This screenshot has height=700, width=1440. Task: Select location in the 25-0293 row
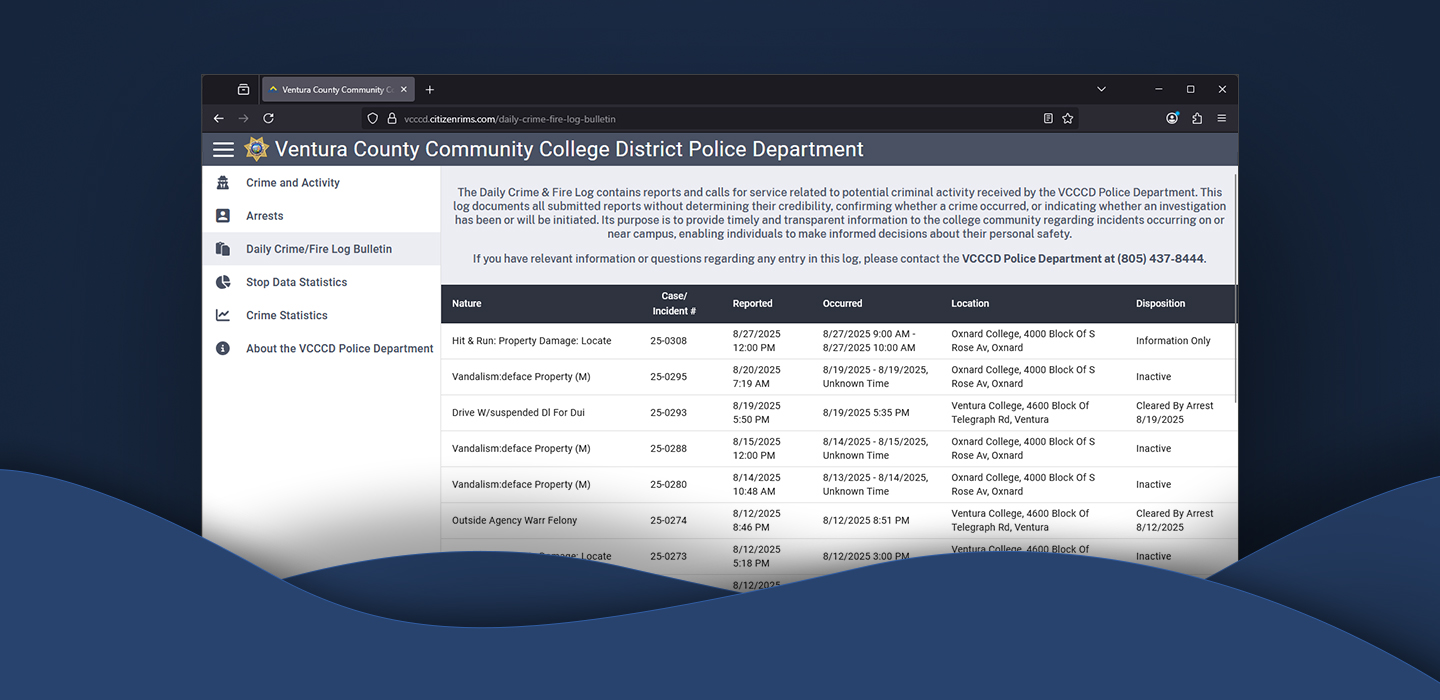1020,413
